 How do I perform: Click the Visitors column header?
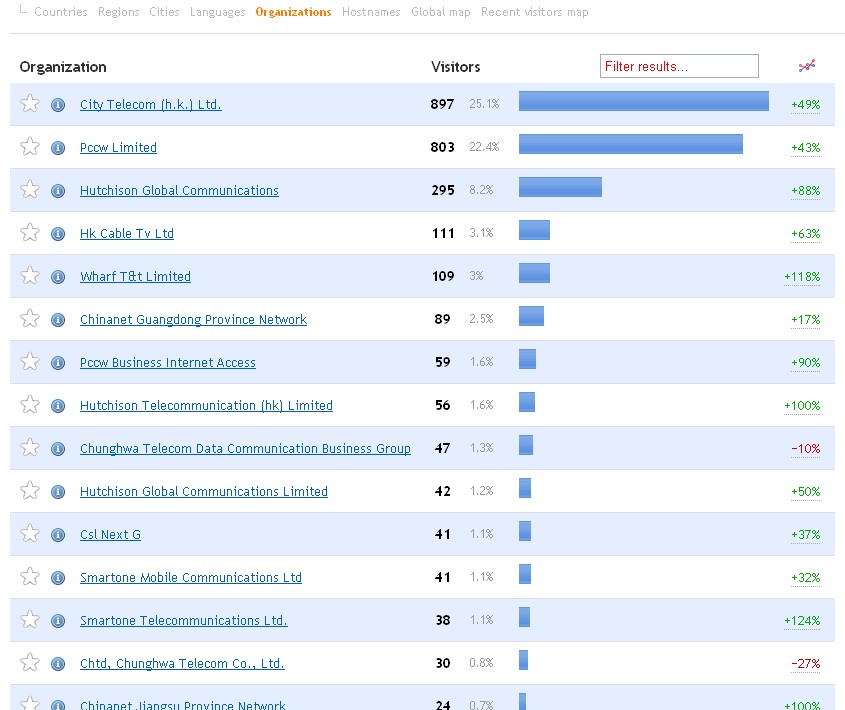(455, 67)
